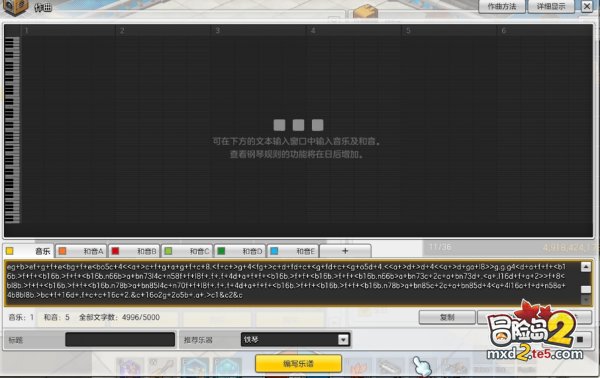Add a new harmony track with plus tab
Screen dimensions: 600x378
click(345, 251)
